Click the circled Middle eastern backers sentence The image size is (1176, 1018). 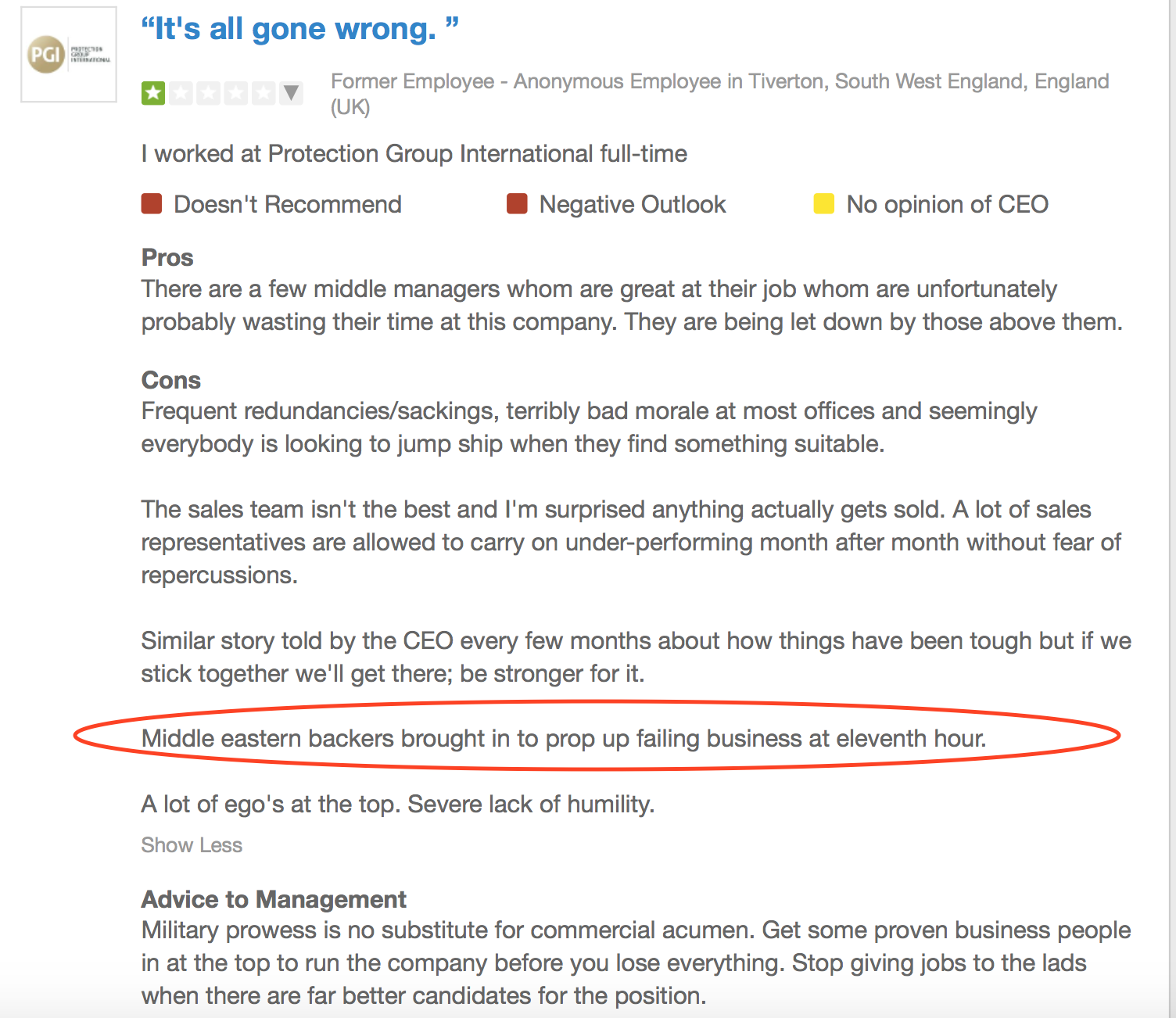coord(564,738)
